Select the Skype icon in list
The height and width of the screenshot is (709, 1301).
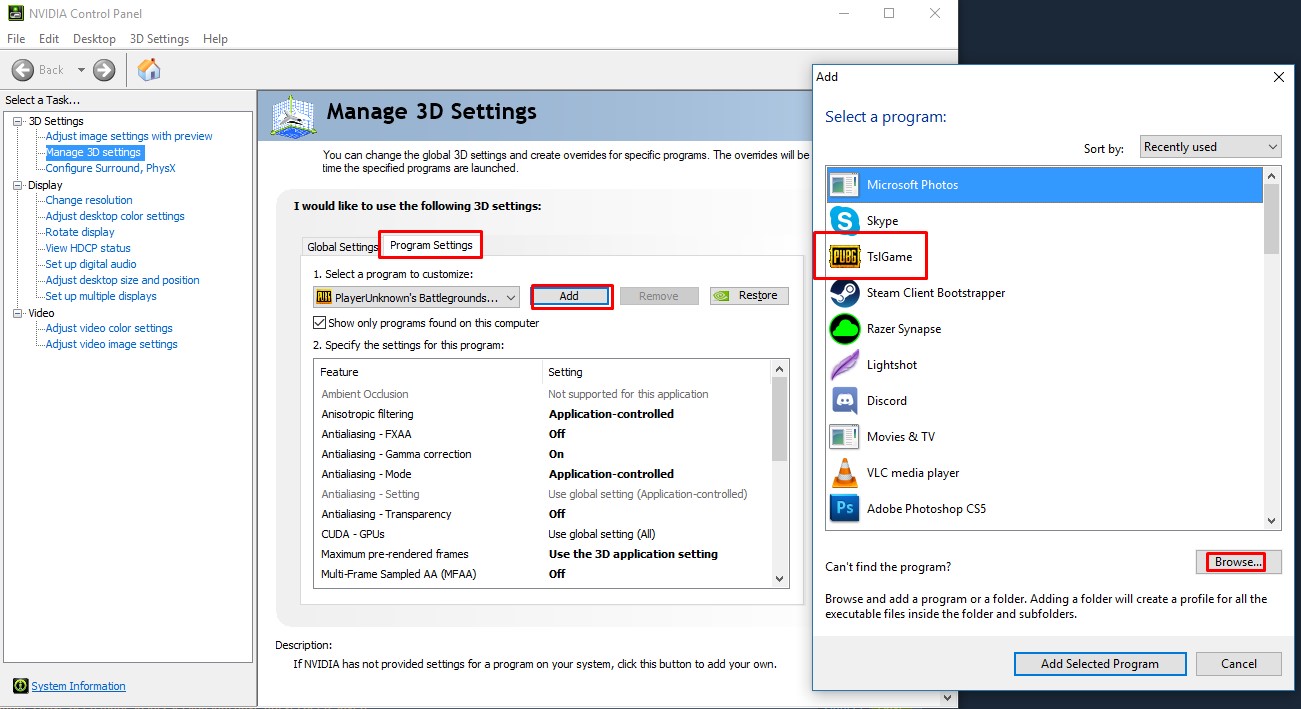pyautogui.click(x=845, y=221)
